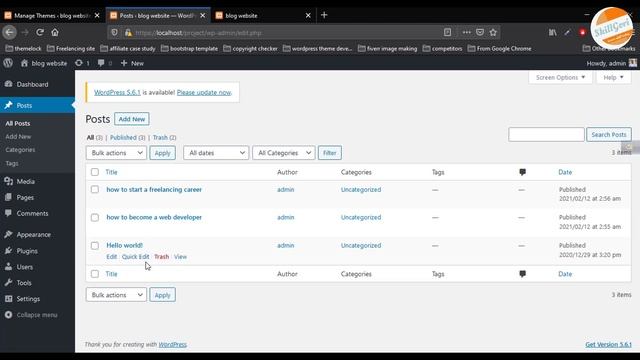Select the freelancing career post checkbox

point(95,189)
